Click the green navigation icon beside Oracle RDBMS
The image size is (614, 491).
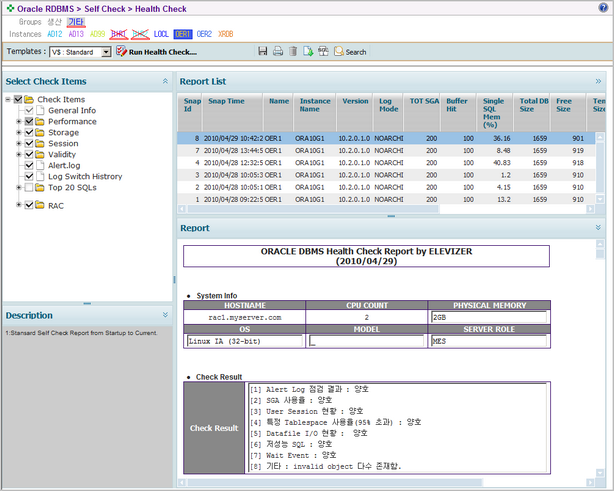tap(10, 8)
